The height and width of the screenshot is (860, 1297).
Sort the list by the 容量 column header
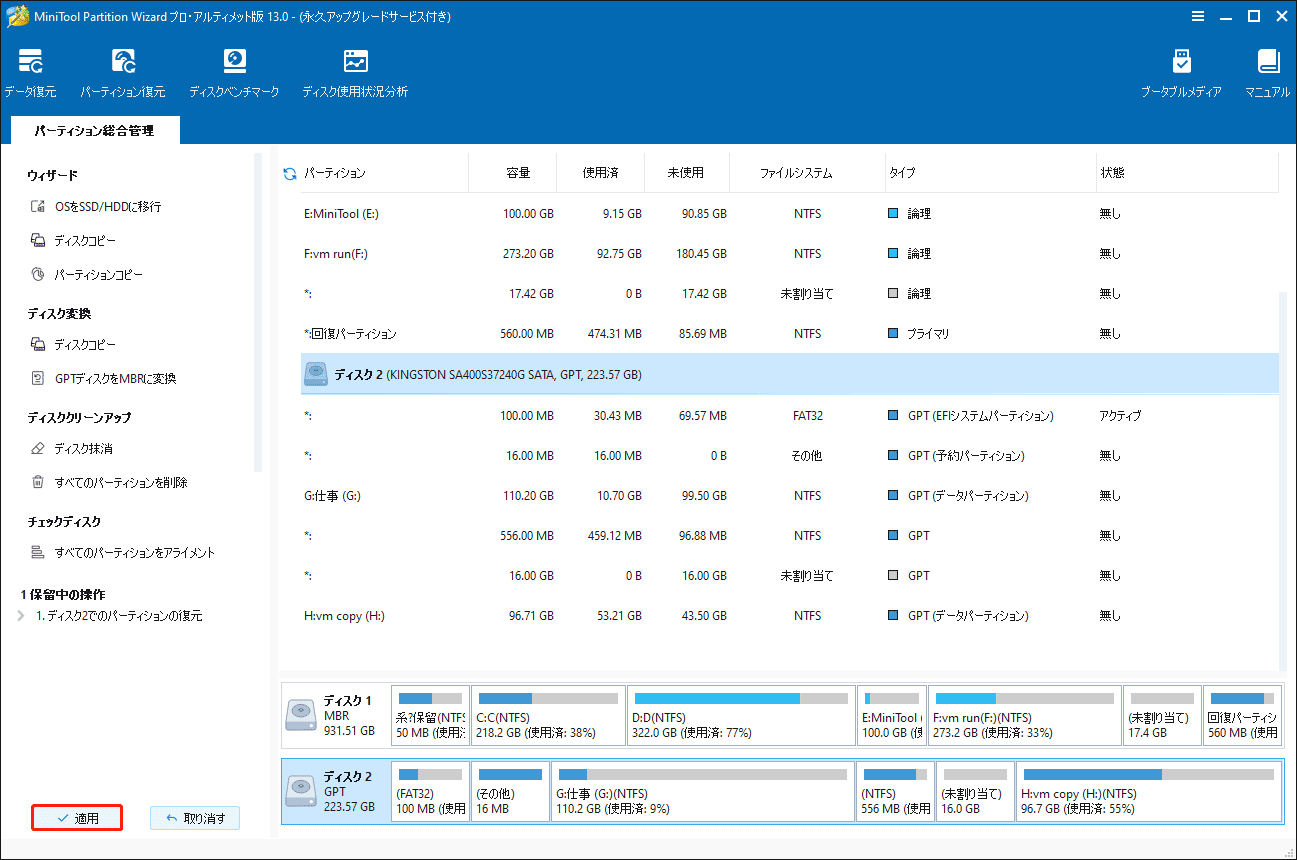click(517, 173)
